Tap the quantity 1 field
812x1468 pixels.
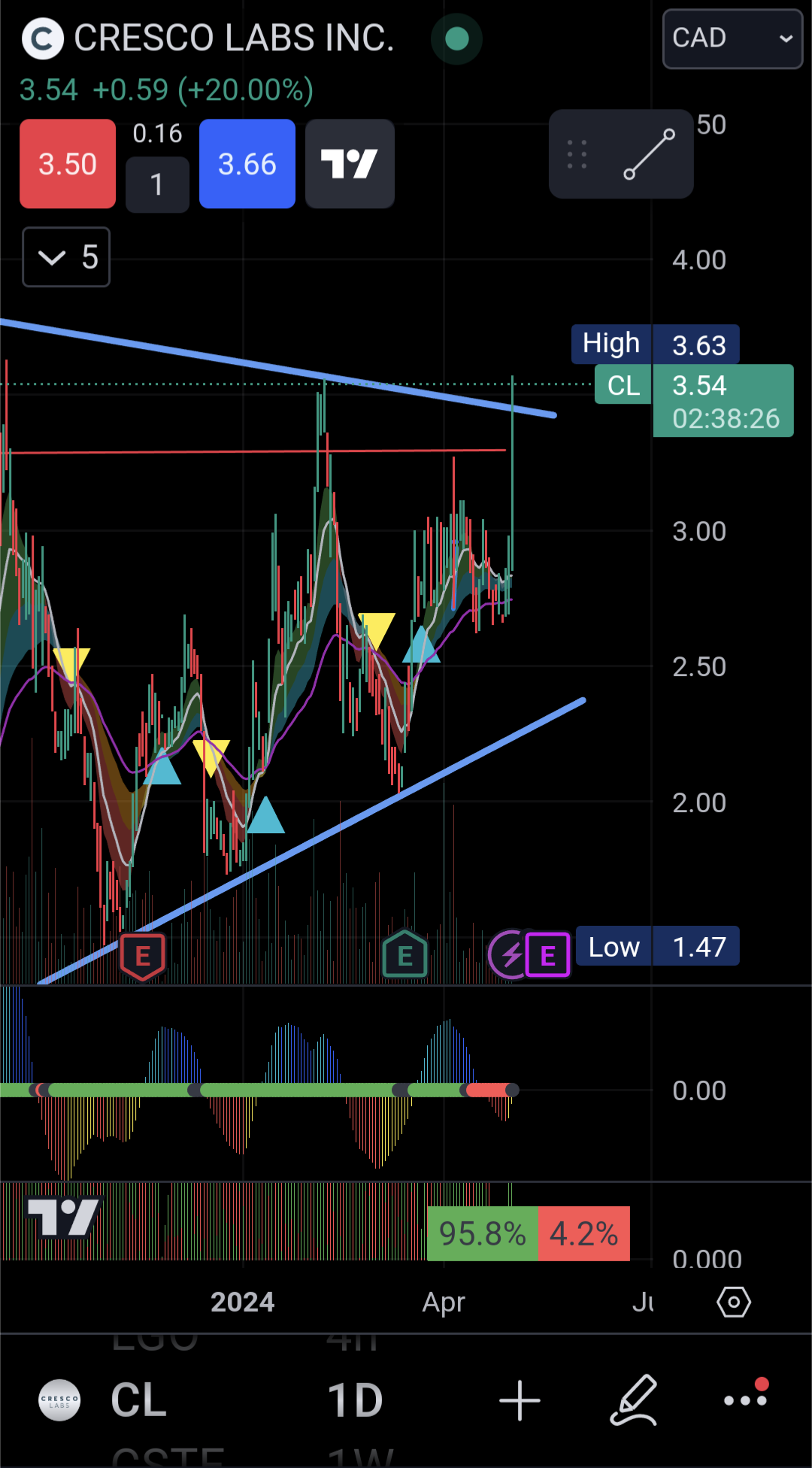pos(157,184)
